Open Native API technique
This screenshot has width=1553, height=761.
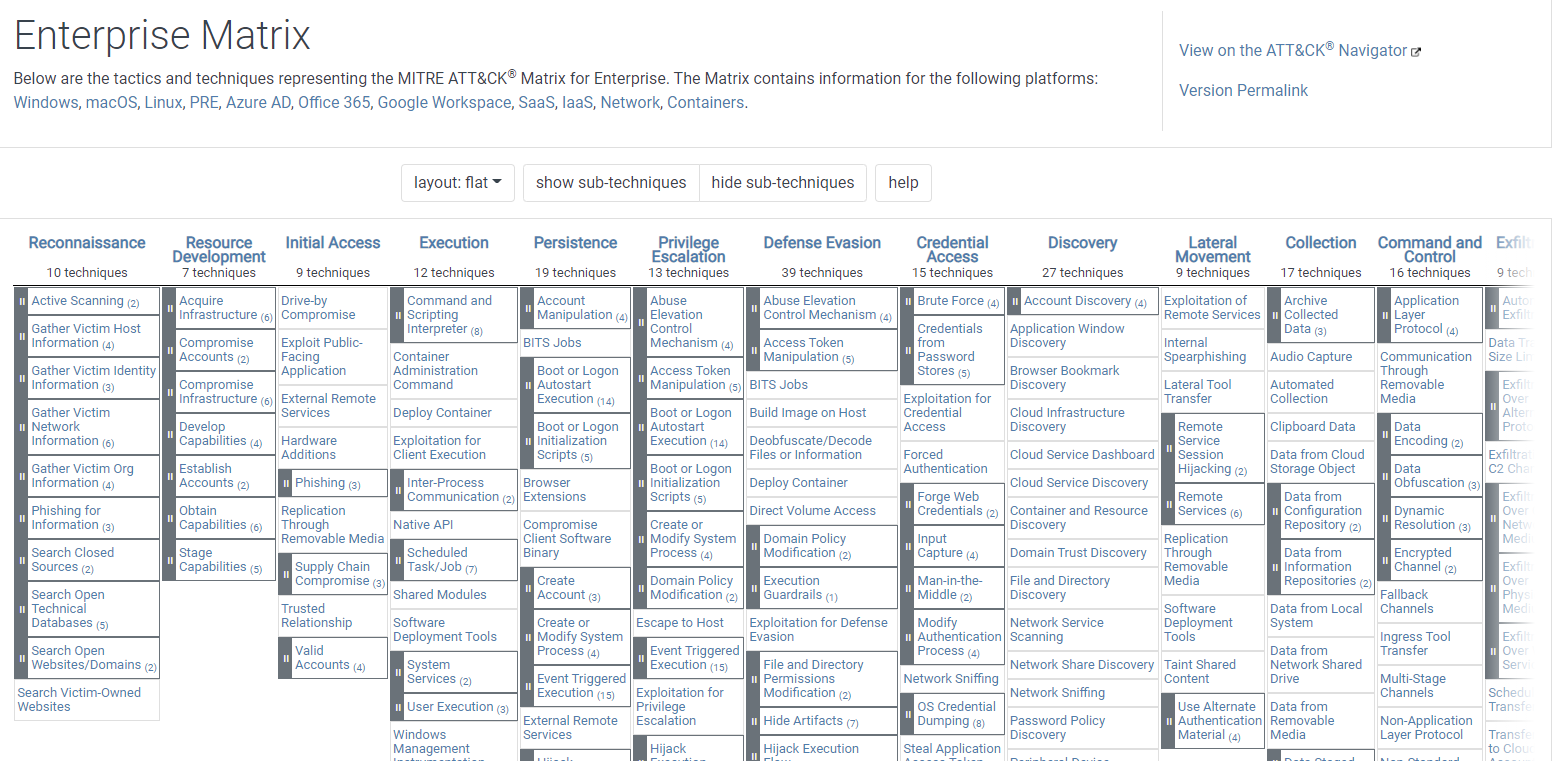(423, 525)
